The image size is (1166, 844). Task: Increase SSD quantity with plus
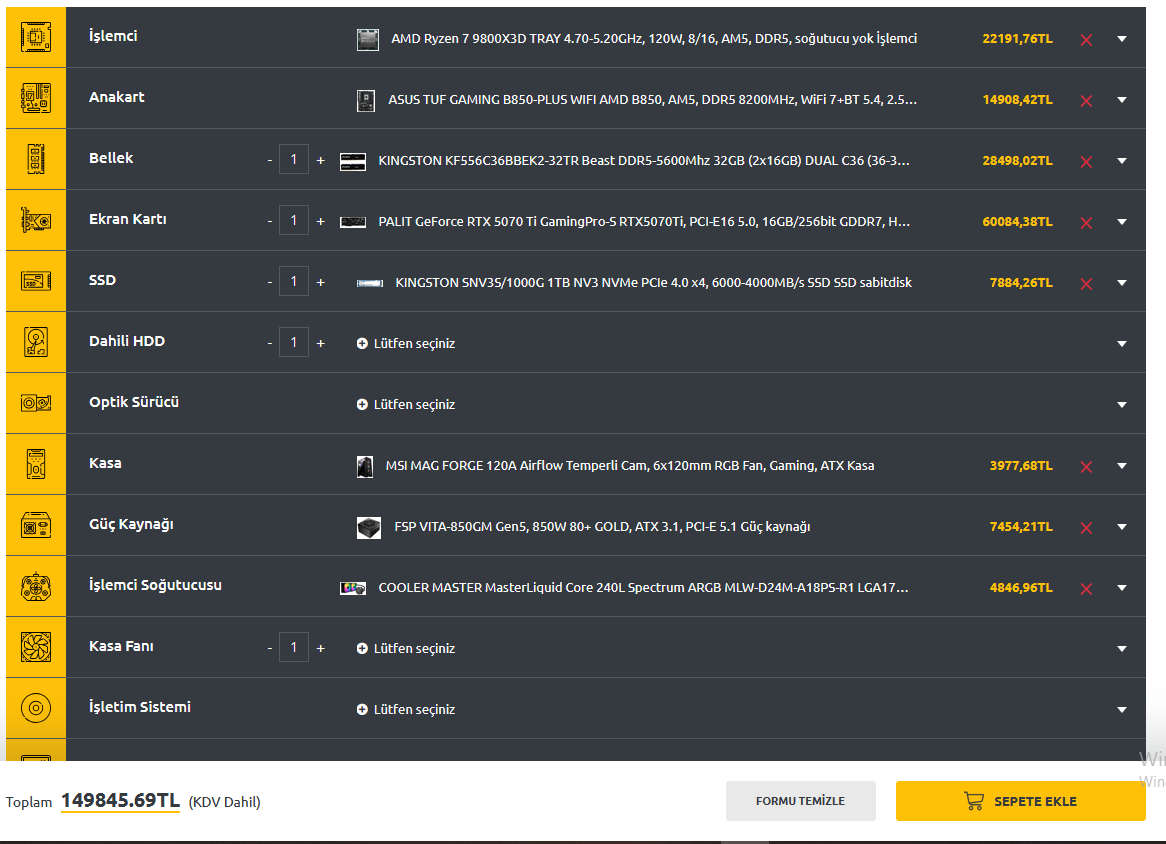pyautogui.click(x=321, y=282)
